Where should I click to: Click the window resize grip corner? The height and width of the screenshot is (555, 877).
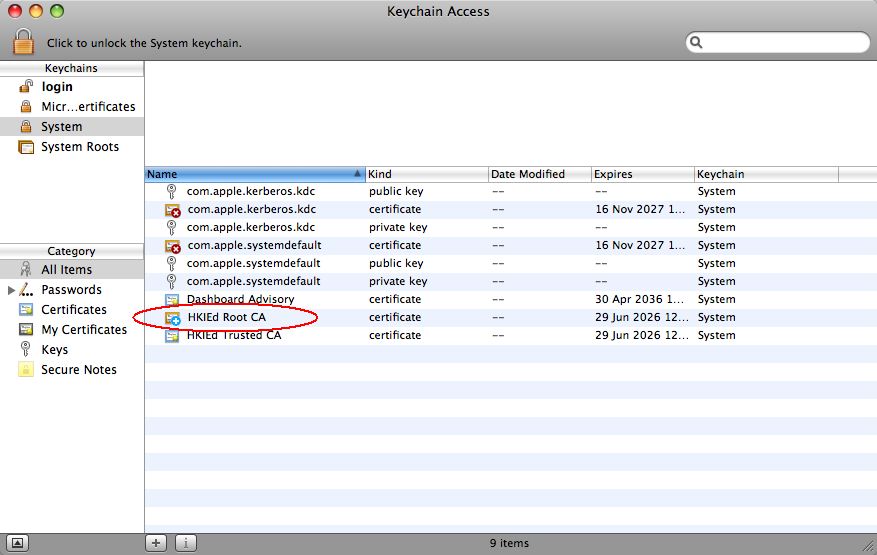tap(869, 547)
